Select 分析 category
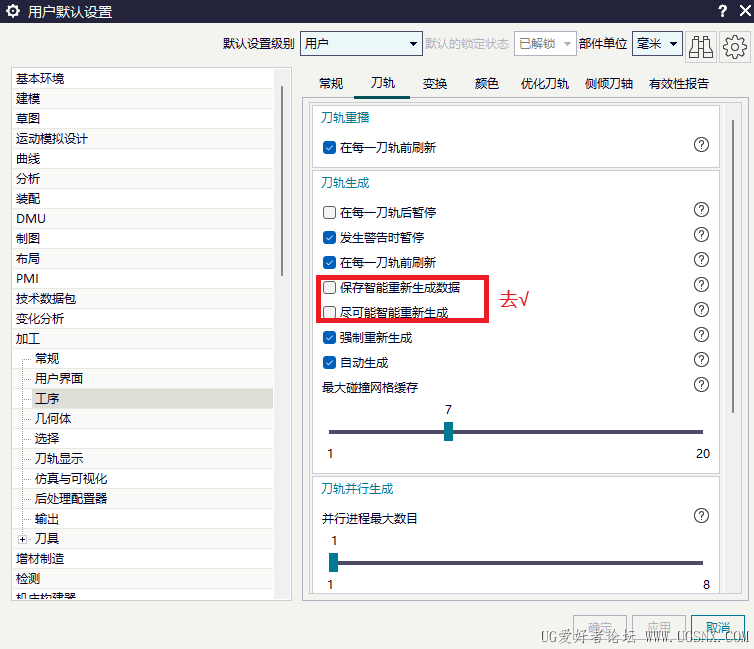Viewport: 754px width, 649px height. 143,178
